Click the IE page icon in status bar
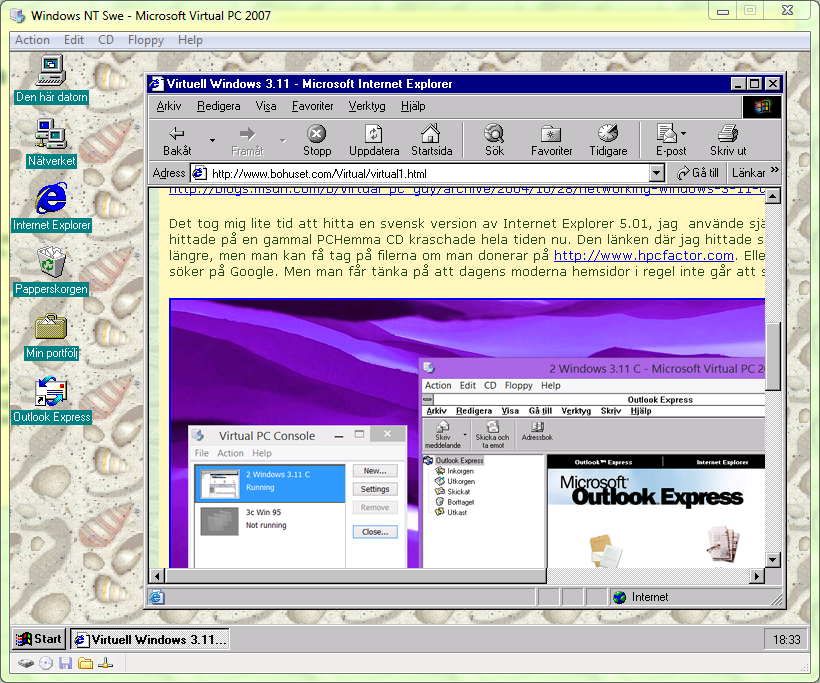Viewport: 820px width, 683px height. tap(156, 597)
